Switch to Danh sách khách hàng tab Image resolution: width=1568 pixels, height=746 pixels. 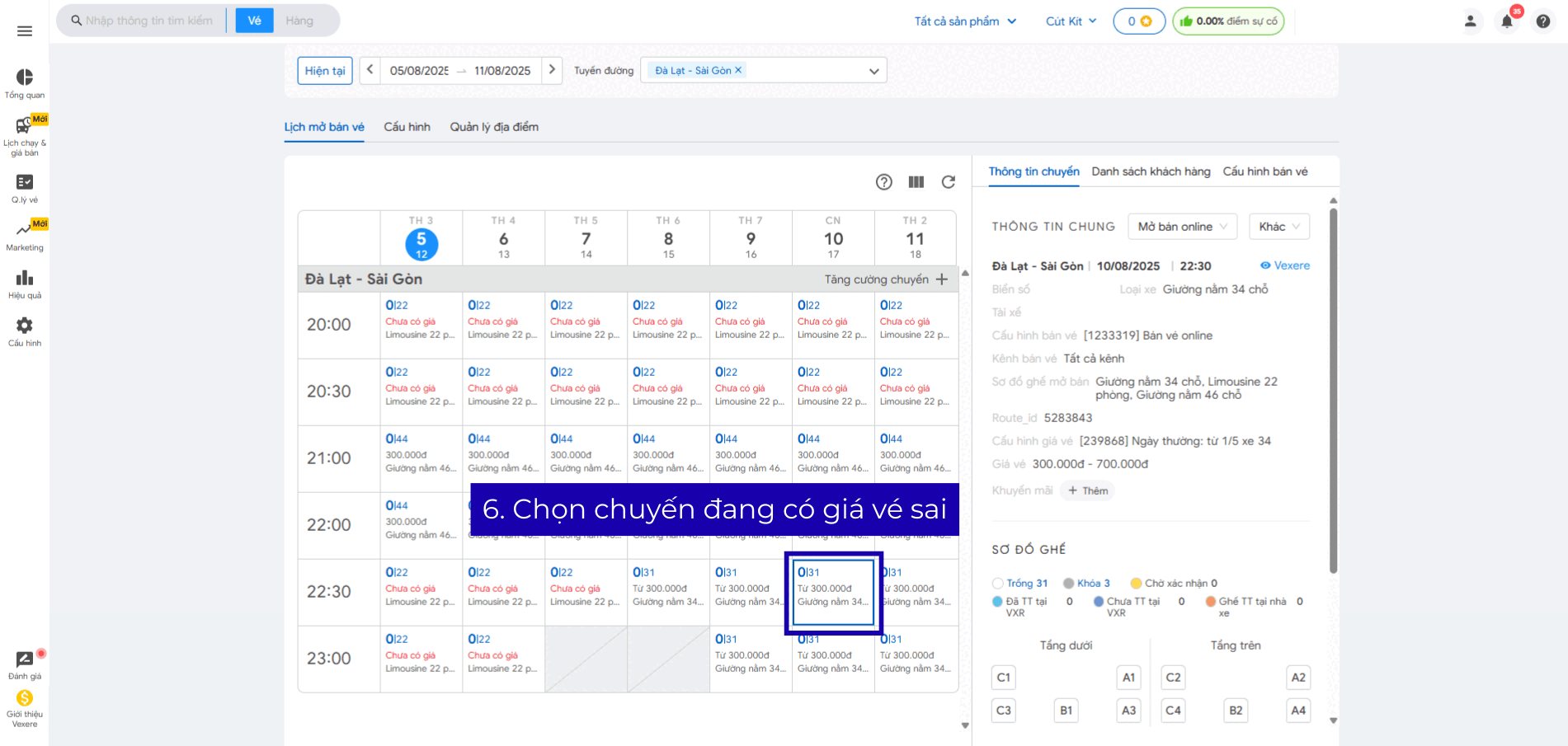click(1151, 171)
